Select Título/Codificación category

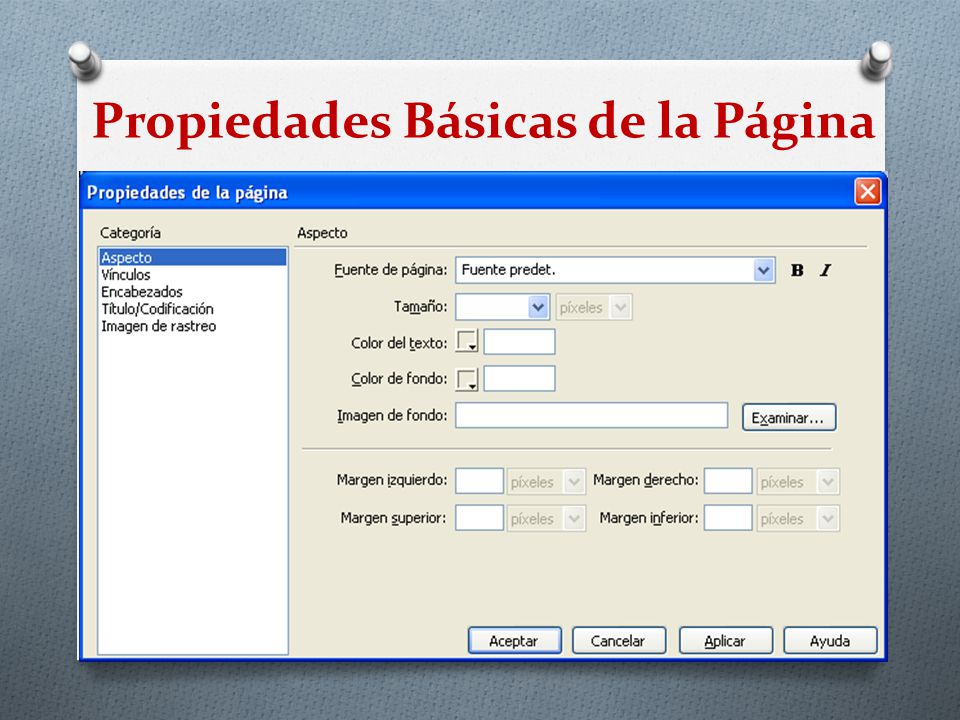[x=192, y=309]
